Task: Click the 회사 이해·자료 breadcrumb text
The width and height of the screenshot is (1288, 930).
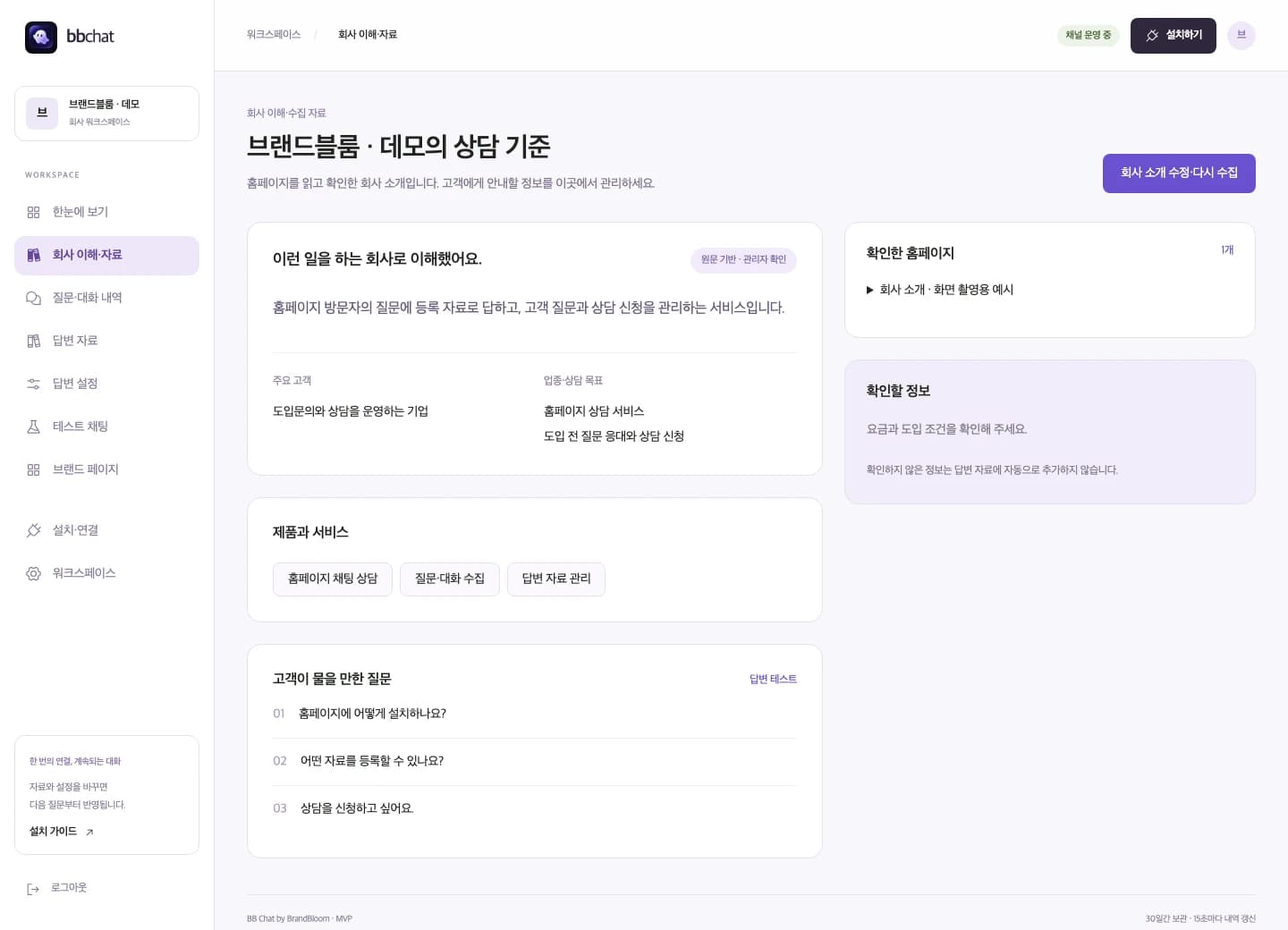Action: point(368,35)
